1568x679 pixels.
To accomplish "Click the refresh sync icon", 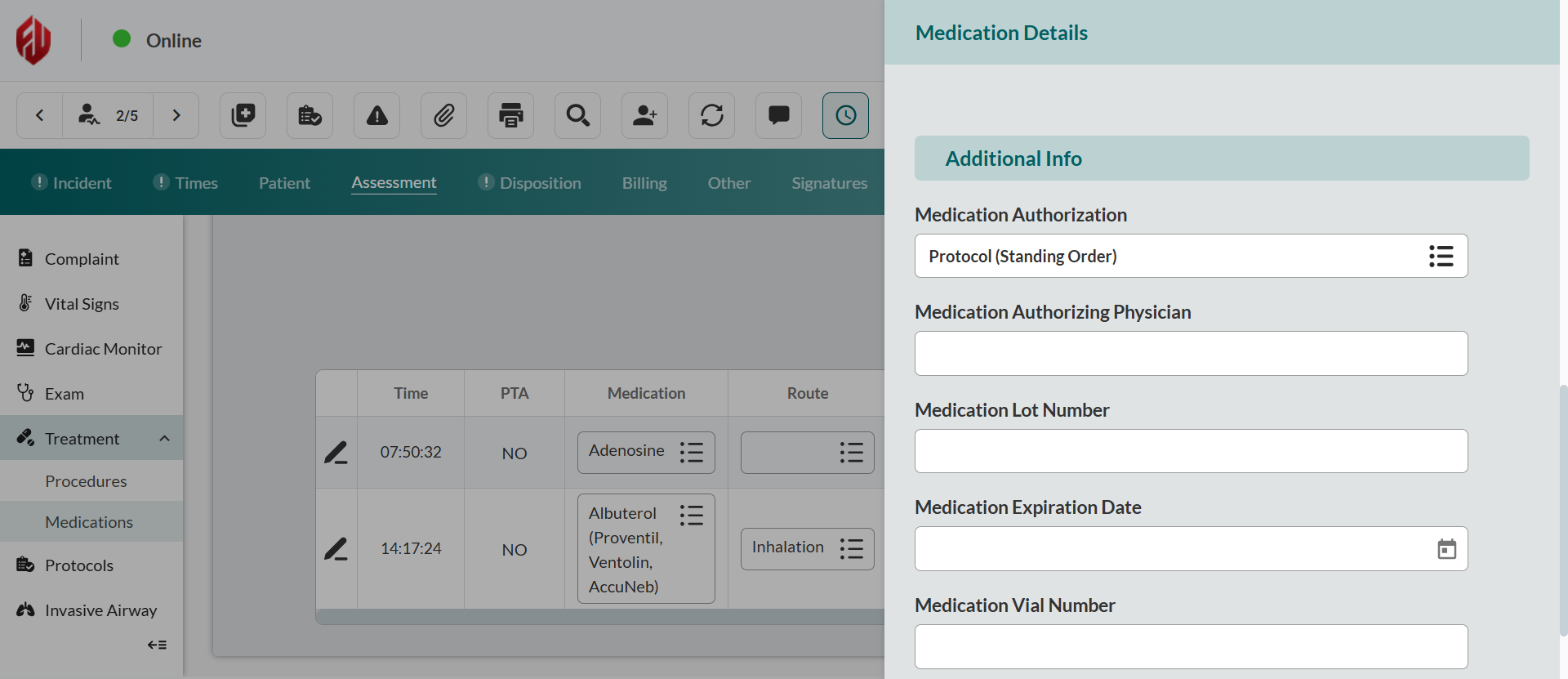I will pyautogui.click(x=711, y=115).
